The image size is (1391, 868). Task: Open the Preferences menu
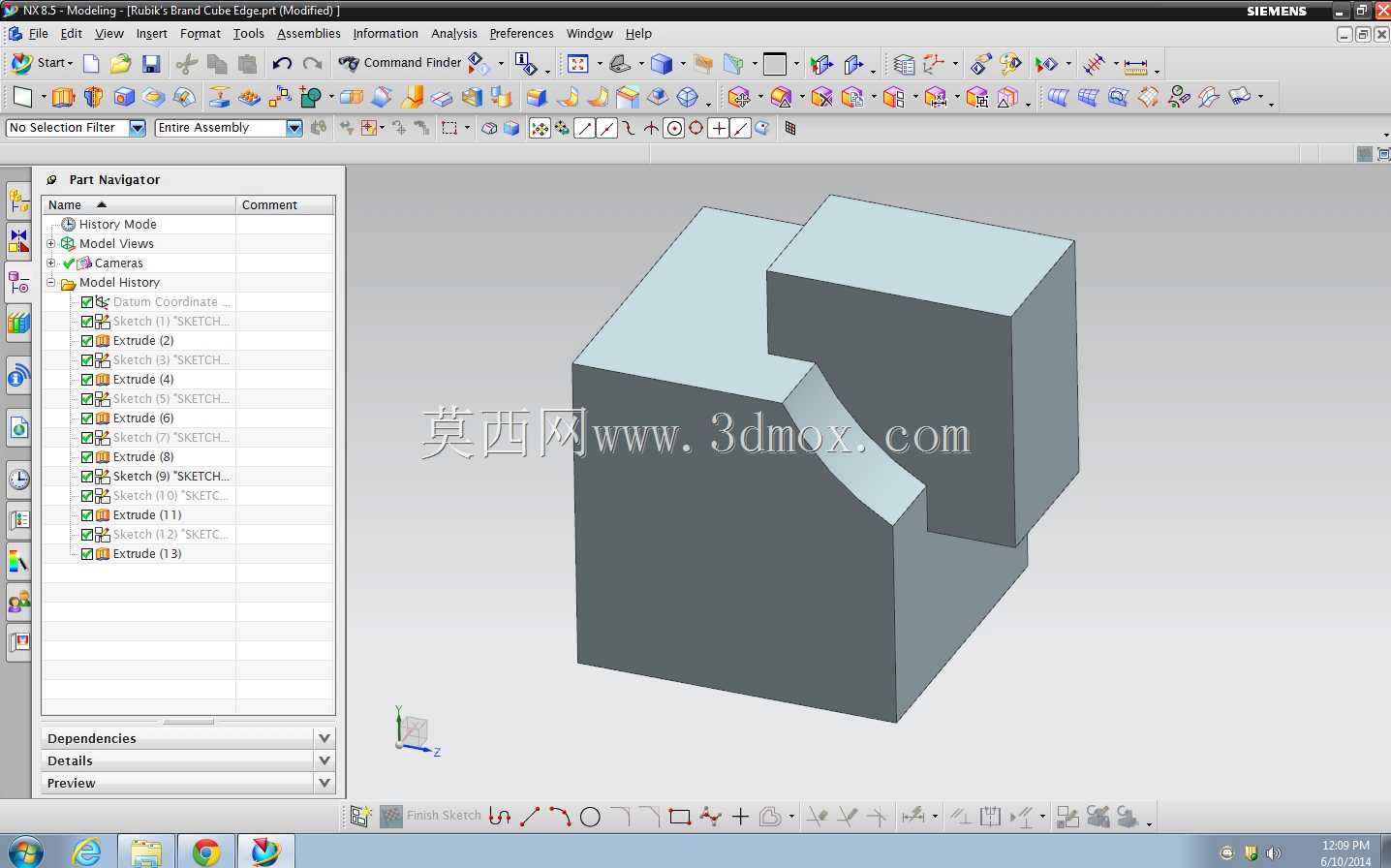[x=522, y=33]
